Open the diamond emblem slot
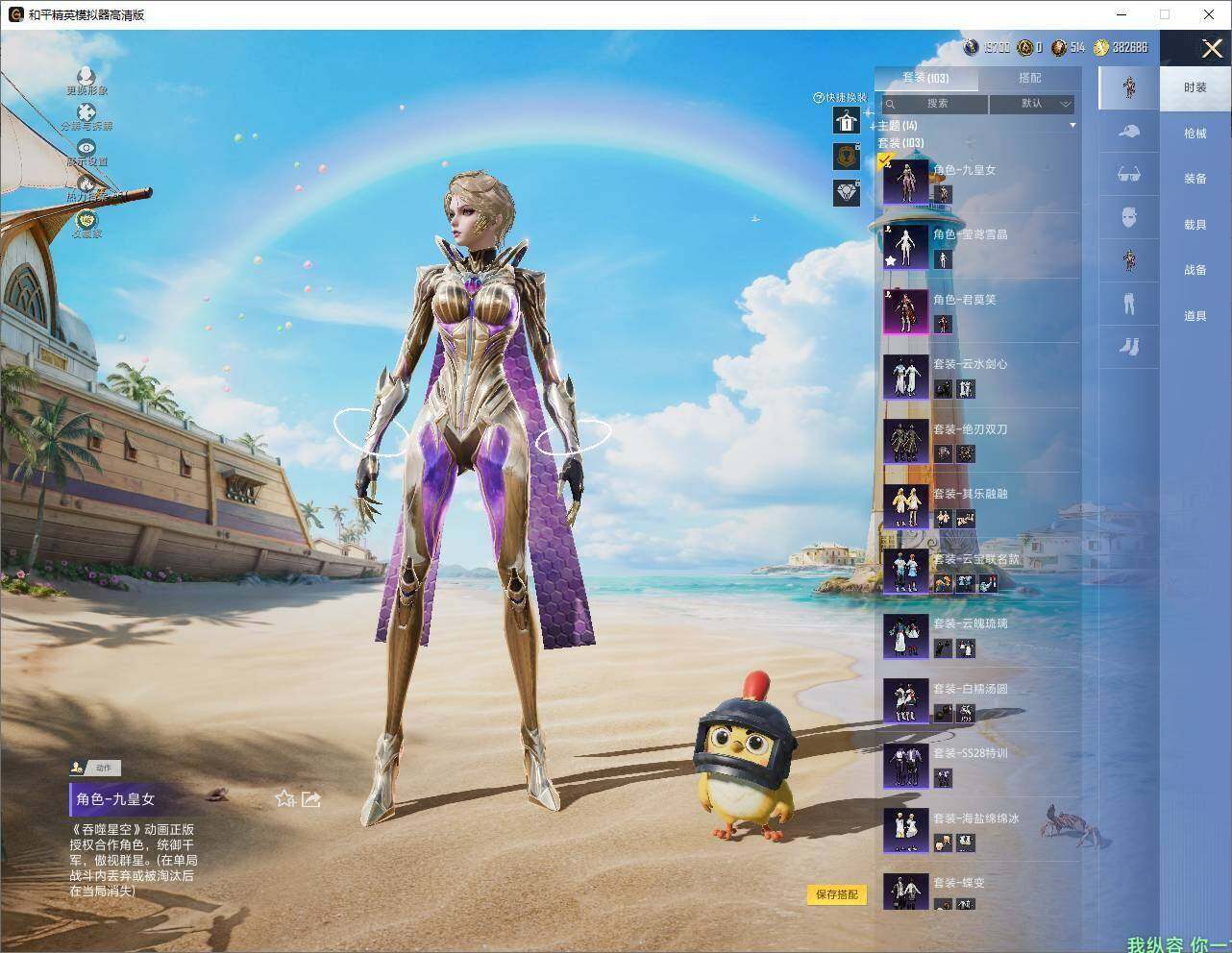 pyautogui.click(x=847, y=192)
